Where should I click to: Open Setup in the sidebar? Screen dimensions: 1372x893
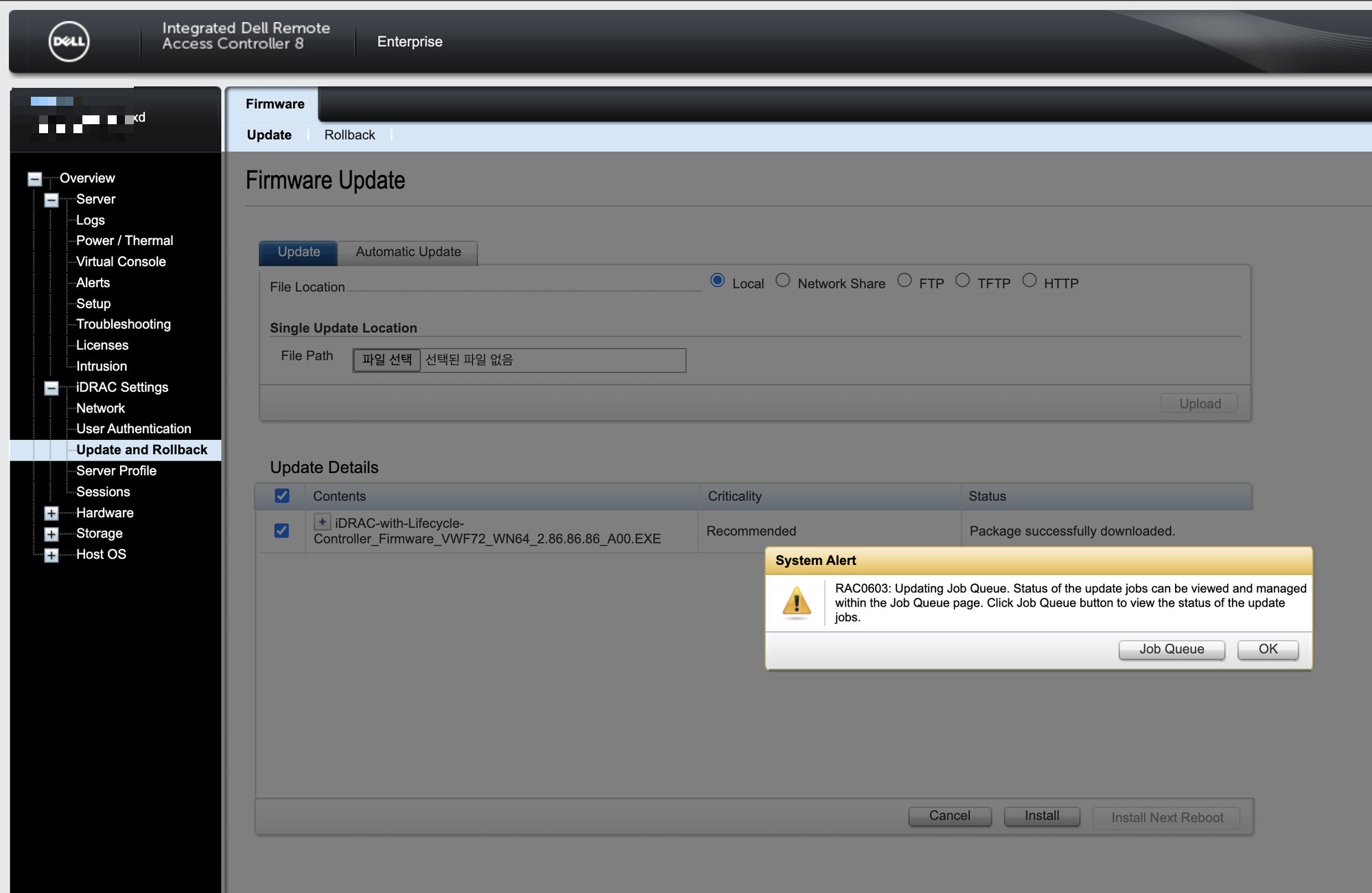(93, 303)
